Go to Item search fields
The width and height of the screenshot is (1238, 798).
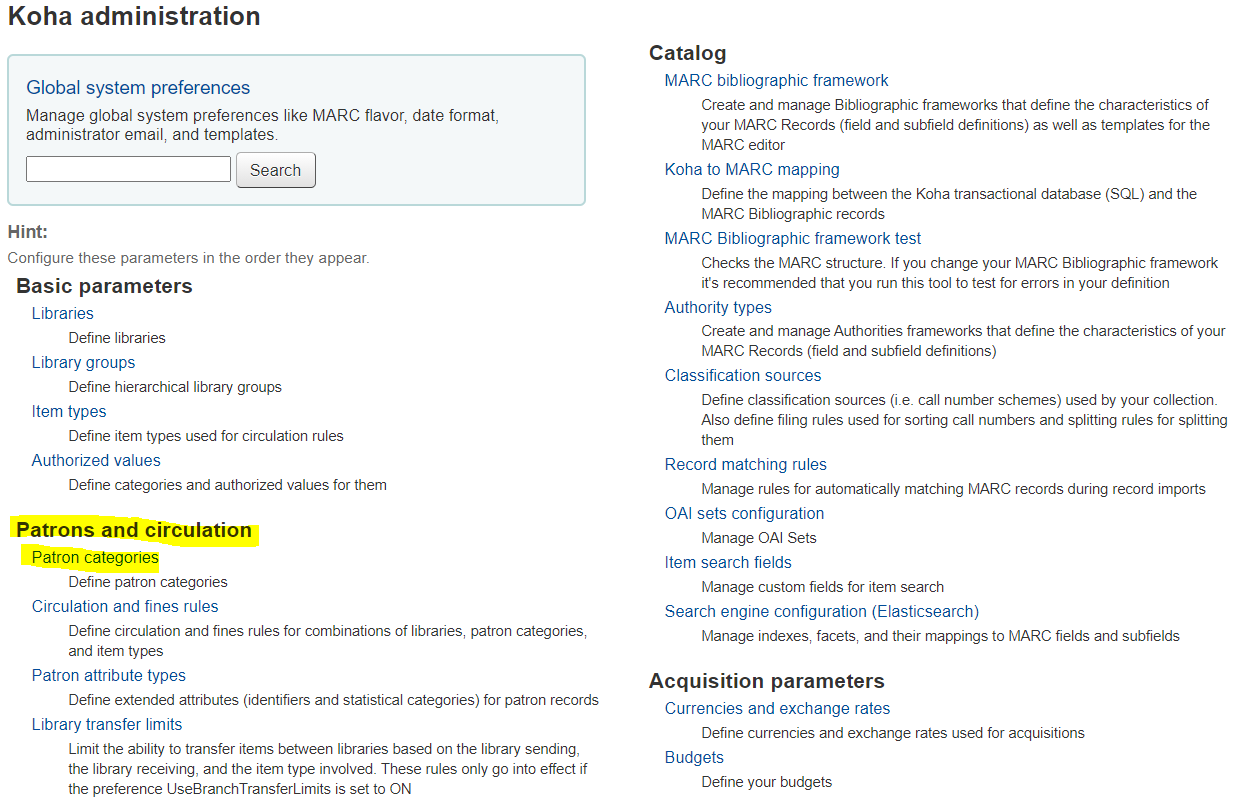[x=728, y=562]
